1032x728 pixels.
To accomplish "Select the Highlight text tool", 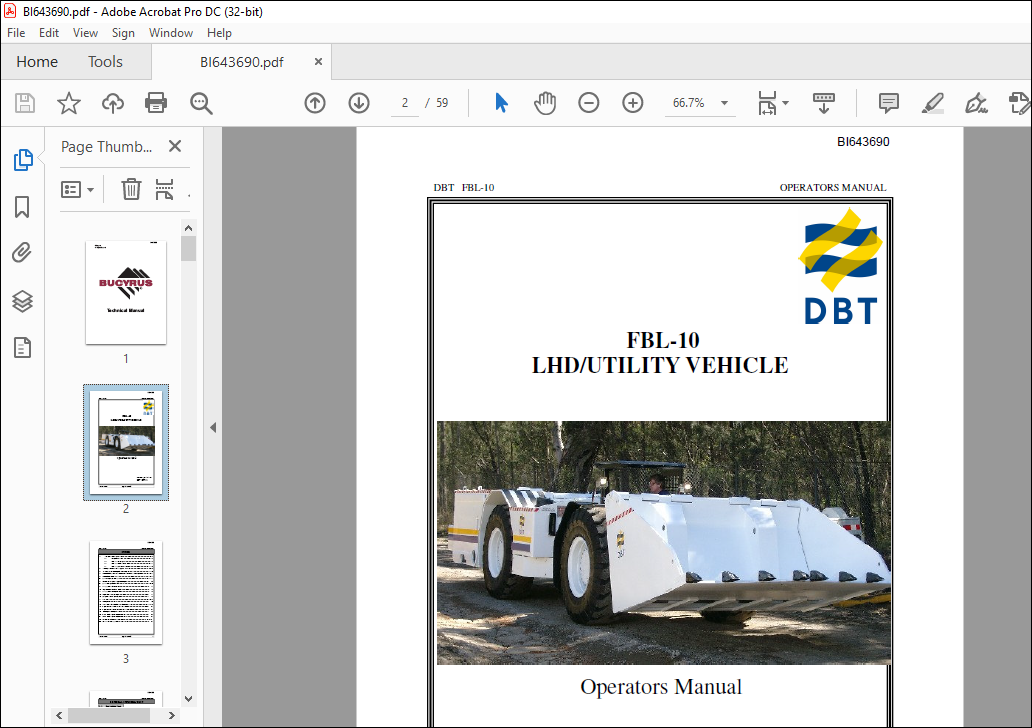I will click(933, 103).
